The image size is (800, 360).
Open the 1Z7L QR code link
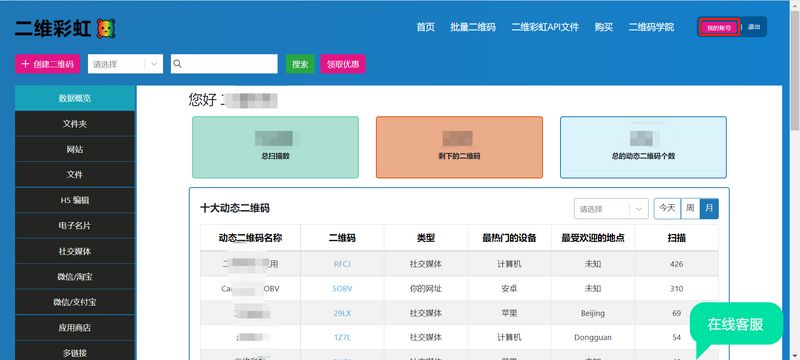coord(342,338)
